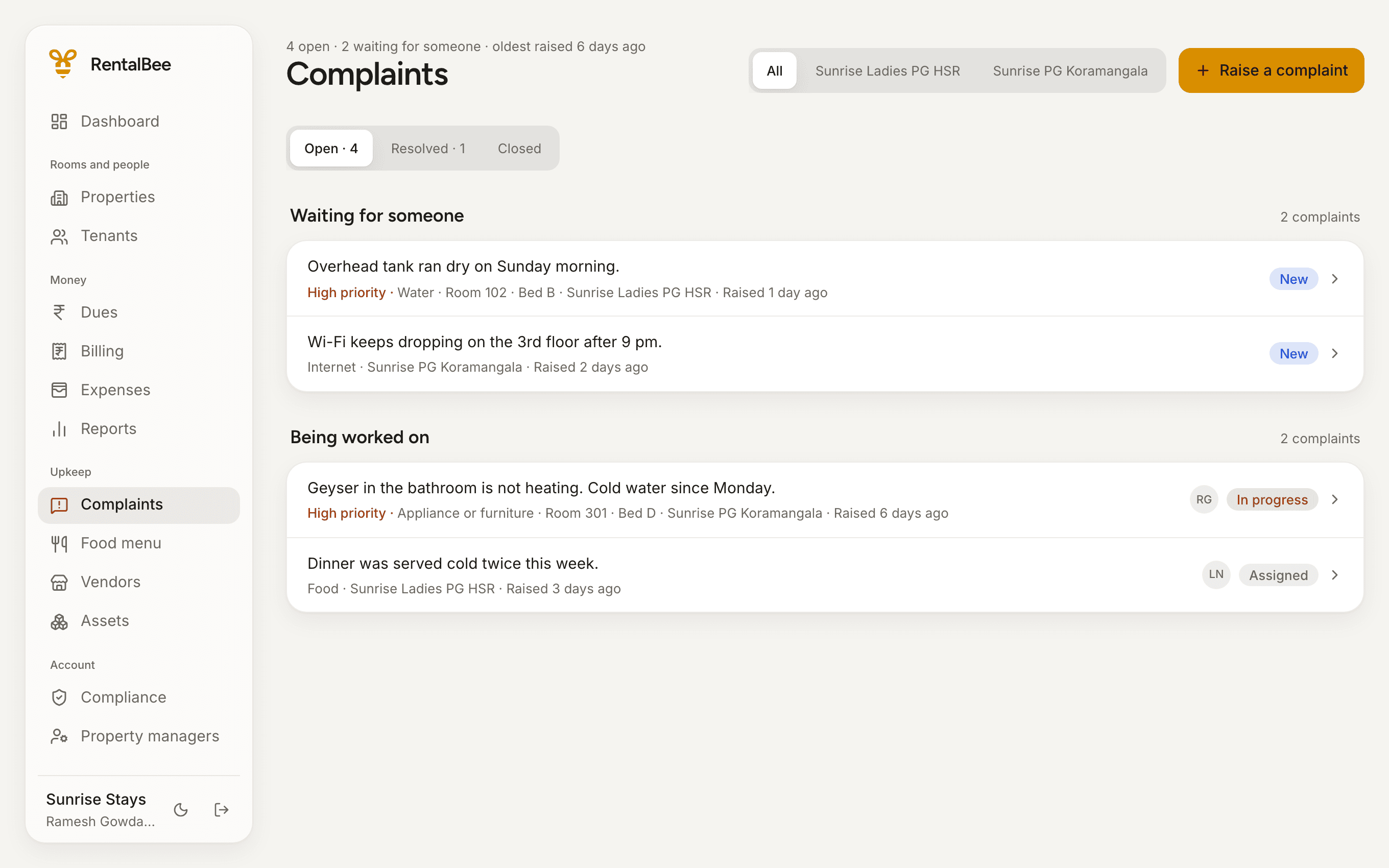Filter by Sunrise Ladies PG HSR
Viewport: 1389px width, 868px height.
point(888,70)
